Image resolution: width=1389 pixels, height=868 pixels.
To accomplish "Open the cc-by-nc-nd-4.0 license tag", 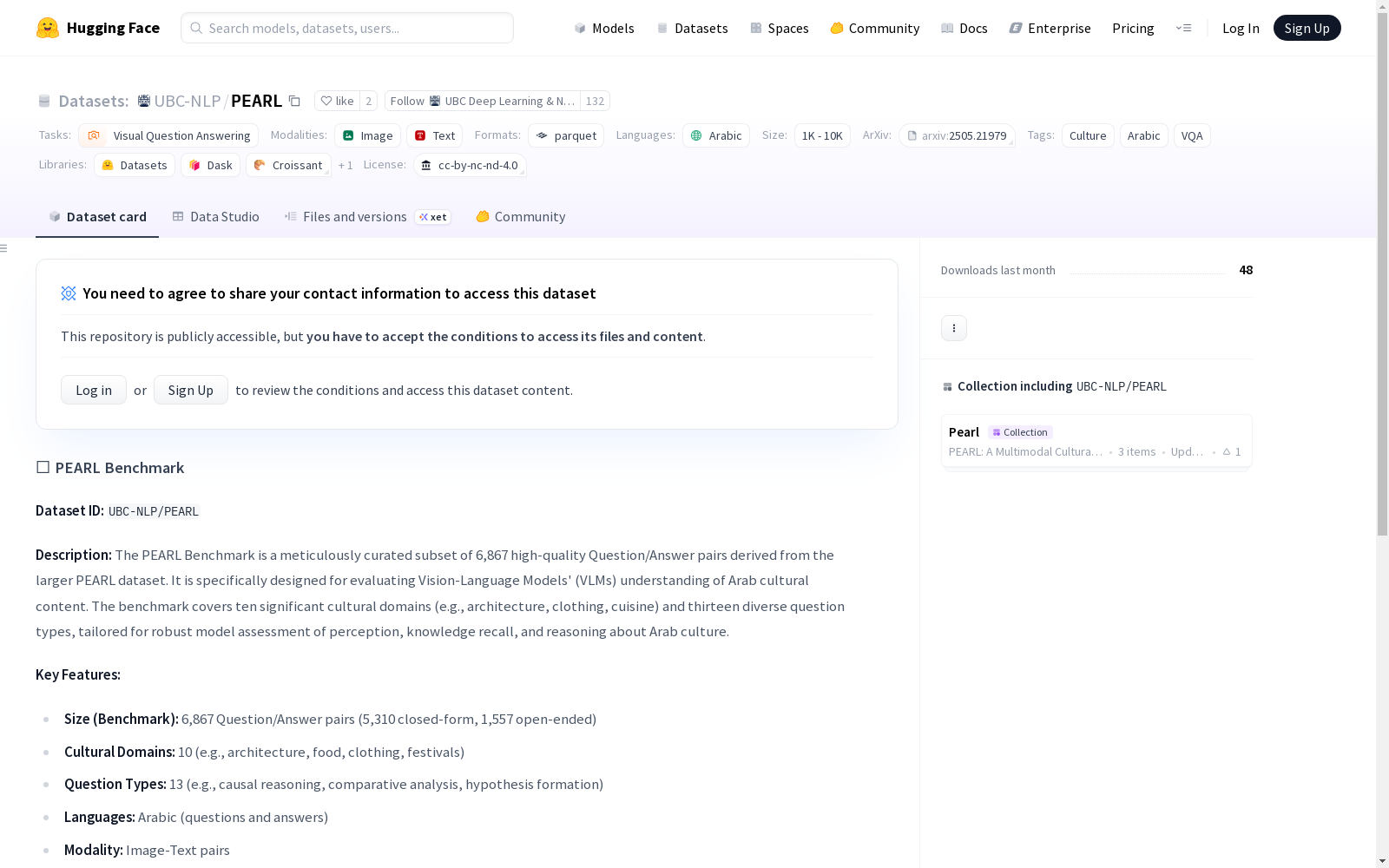I will click(x=470, y=165).
